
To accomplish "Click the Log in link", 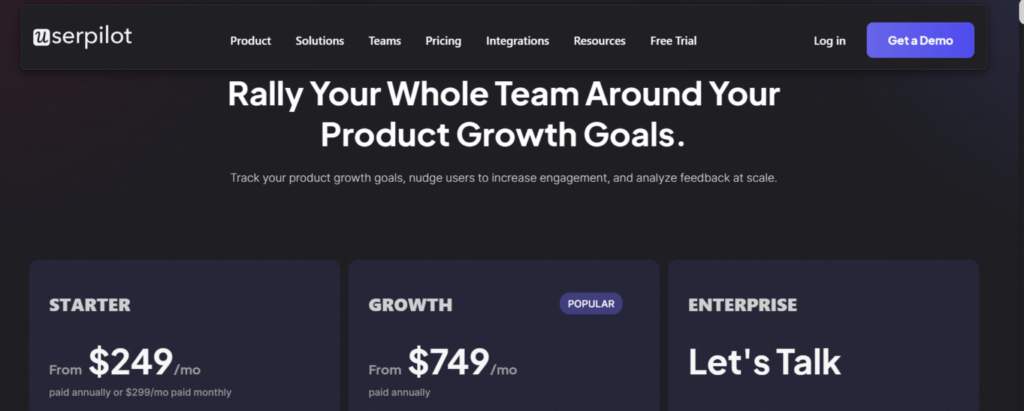I will click(x=829, y=41).
